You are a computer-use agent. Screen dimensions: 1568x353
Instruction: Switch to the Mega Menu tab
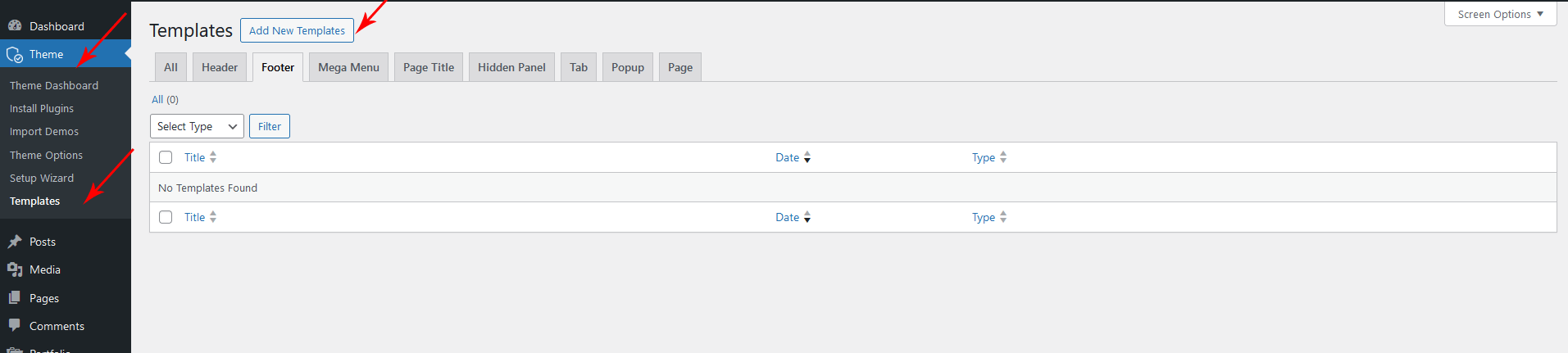click(348, 67)
